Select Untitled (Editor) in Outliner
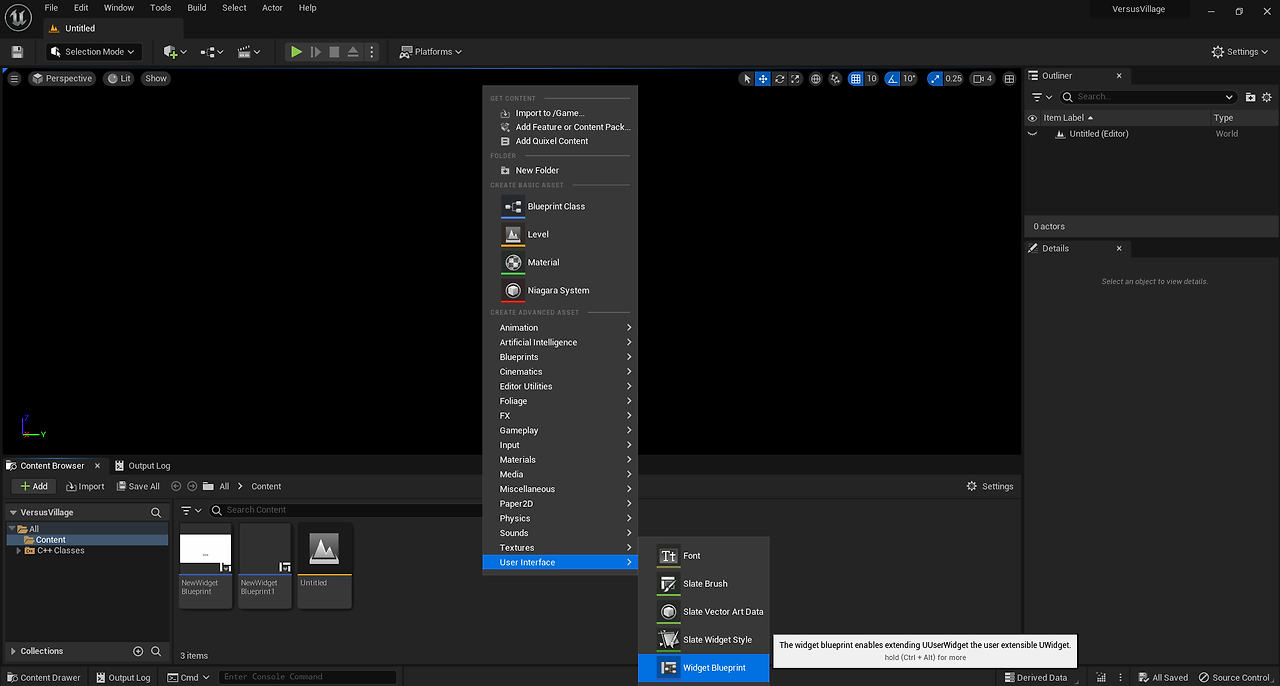Screen dimensions: 1280x686 pos(1099,134)
